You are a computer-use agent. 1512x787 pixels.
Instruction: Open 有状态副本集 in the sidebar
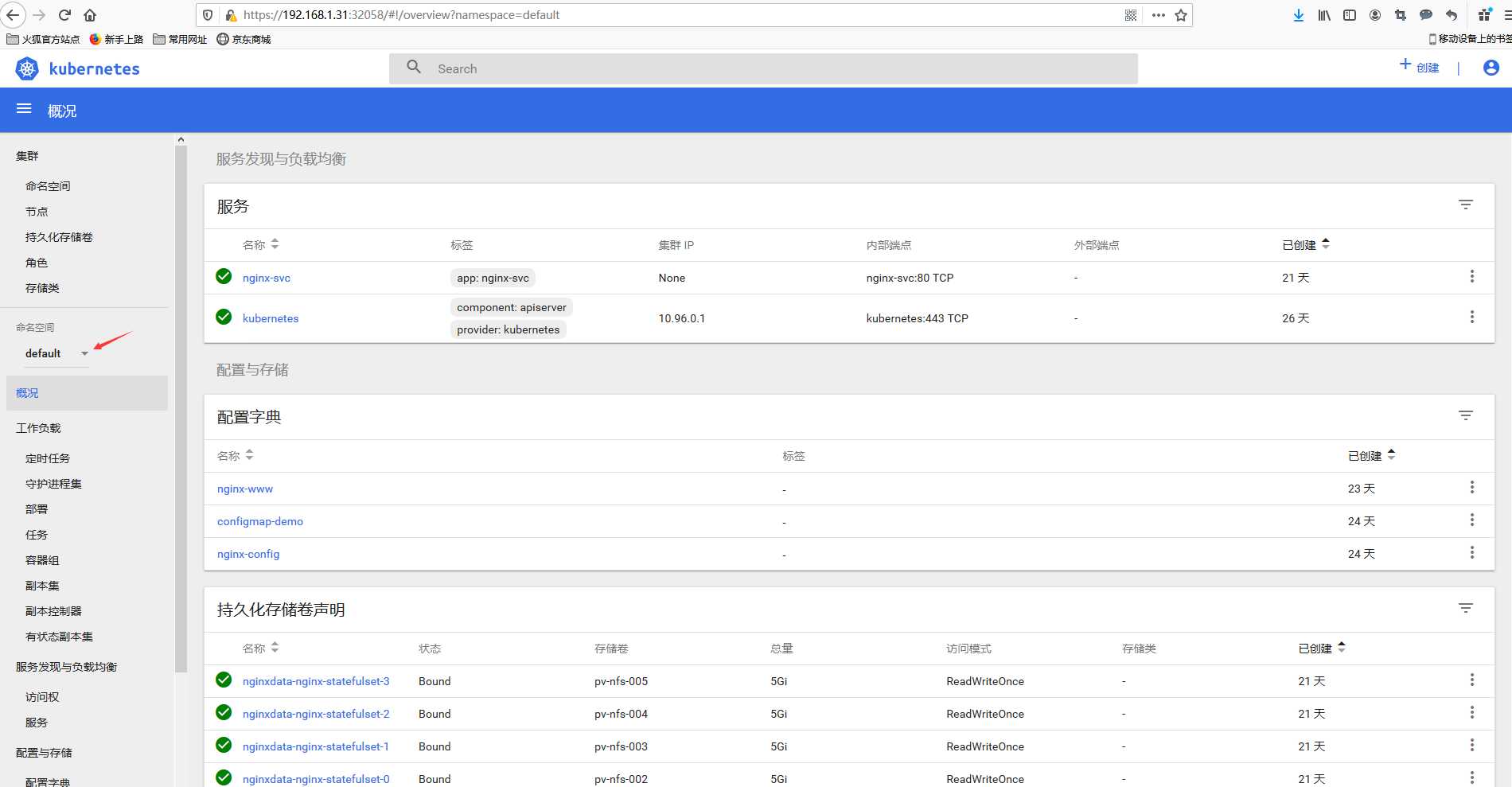(59, 637)
